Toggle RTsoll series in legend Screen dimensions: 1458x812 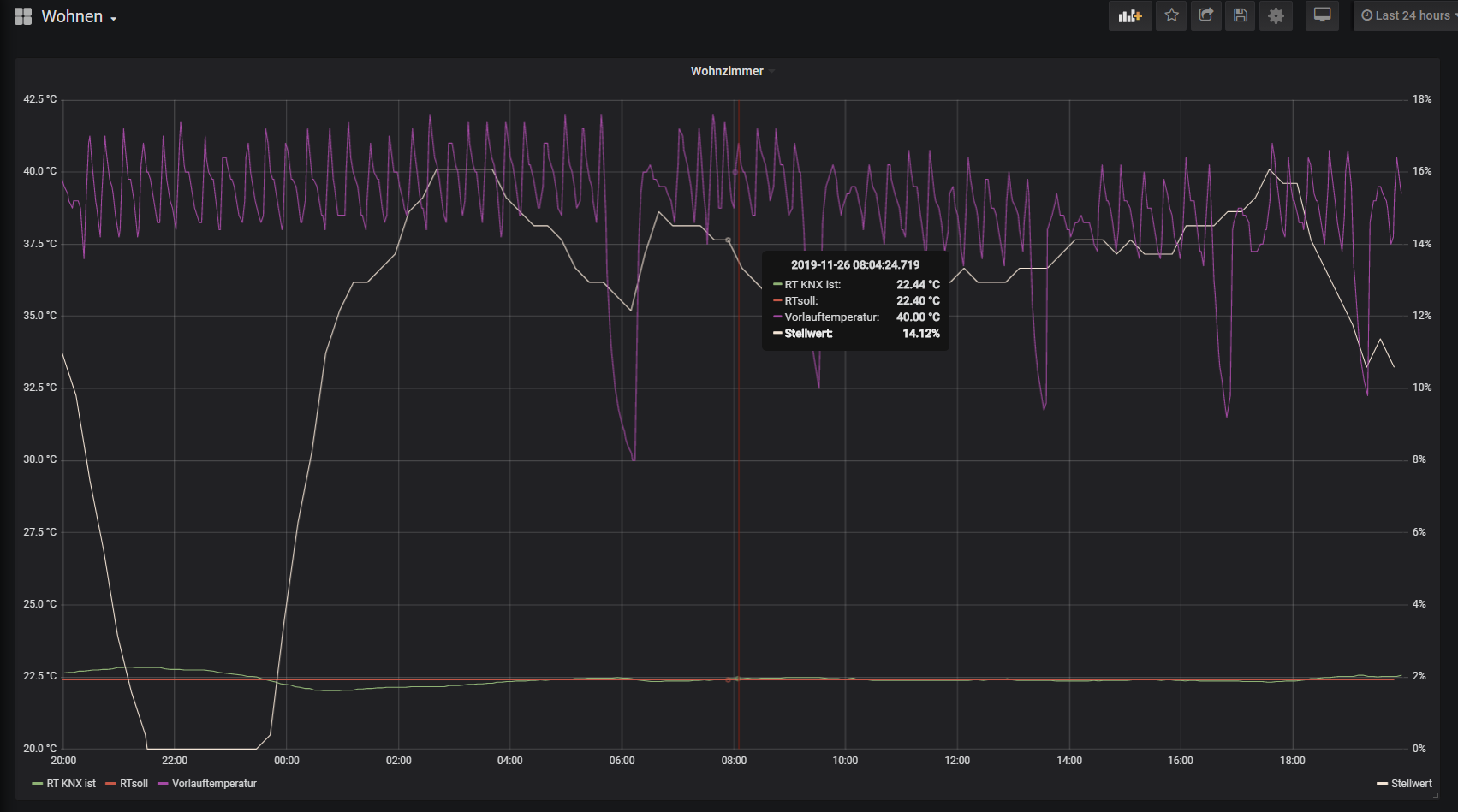(134, 784)
